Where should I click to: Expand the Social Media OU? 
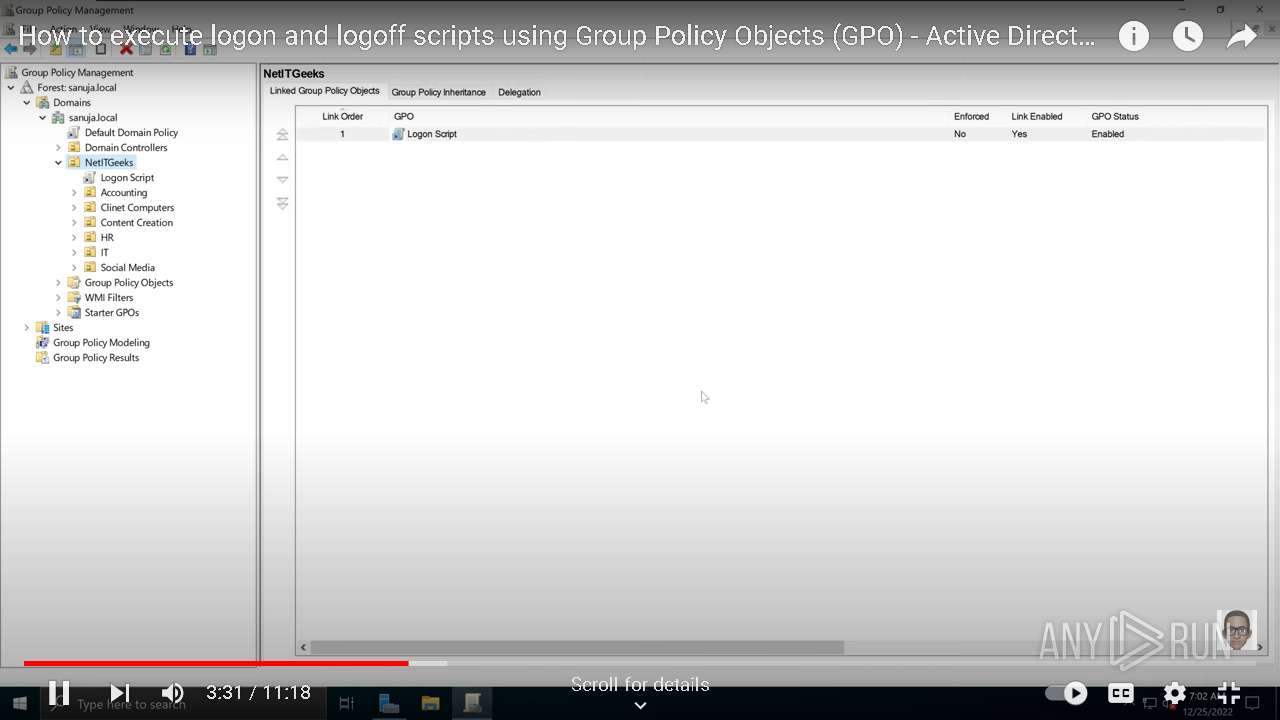tap(75, 268)
